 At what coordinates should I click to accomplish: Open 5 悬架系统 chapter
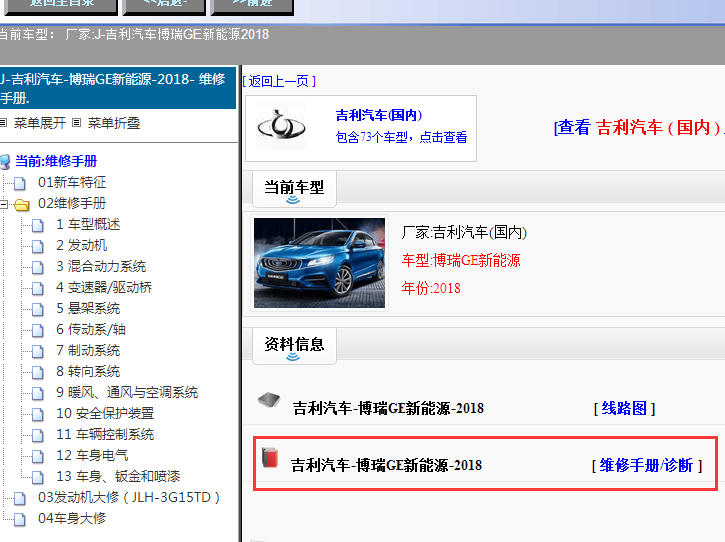[x=88, y=308]
